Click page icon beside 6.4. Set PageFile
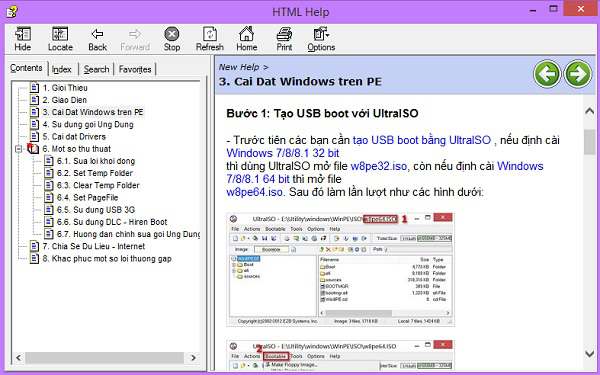600x375 pixels. pyautogui.click(x=49, y=198)
